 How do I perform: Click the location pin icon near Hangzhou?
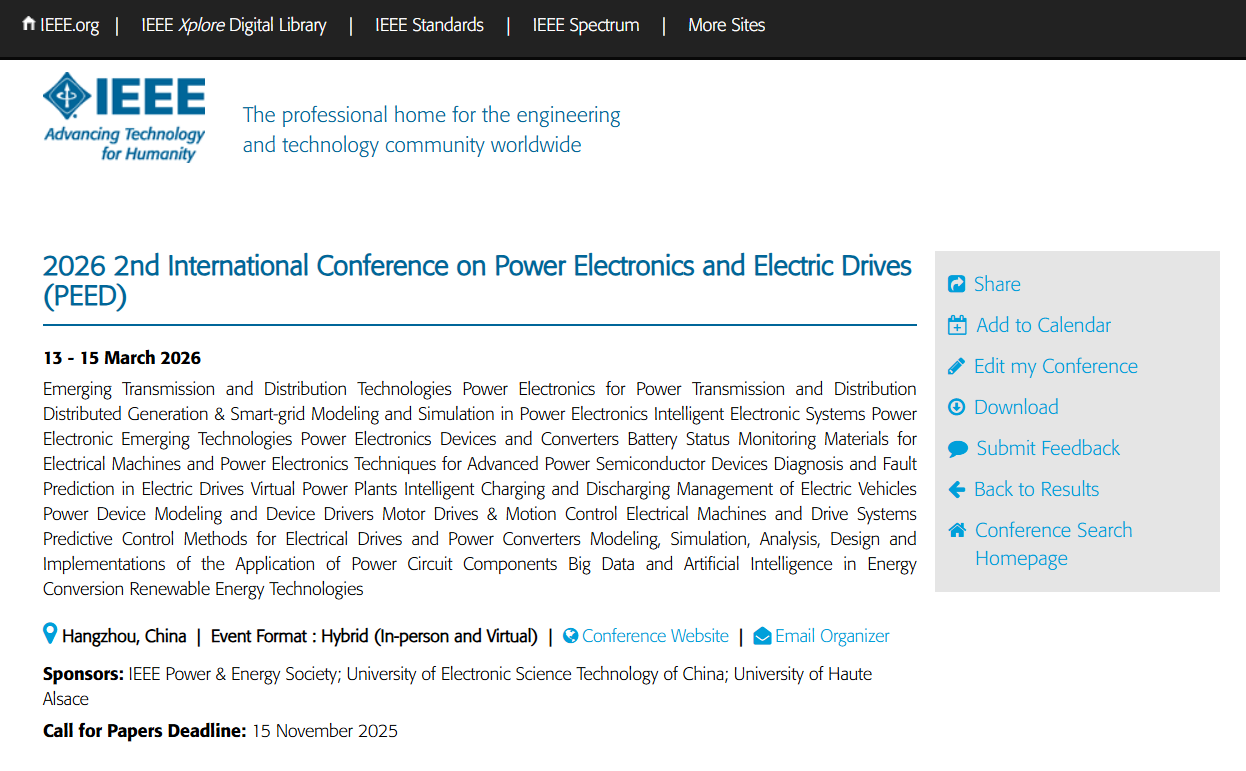tap(50, 634)
